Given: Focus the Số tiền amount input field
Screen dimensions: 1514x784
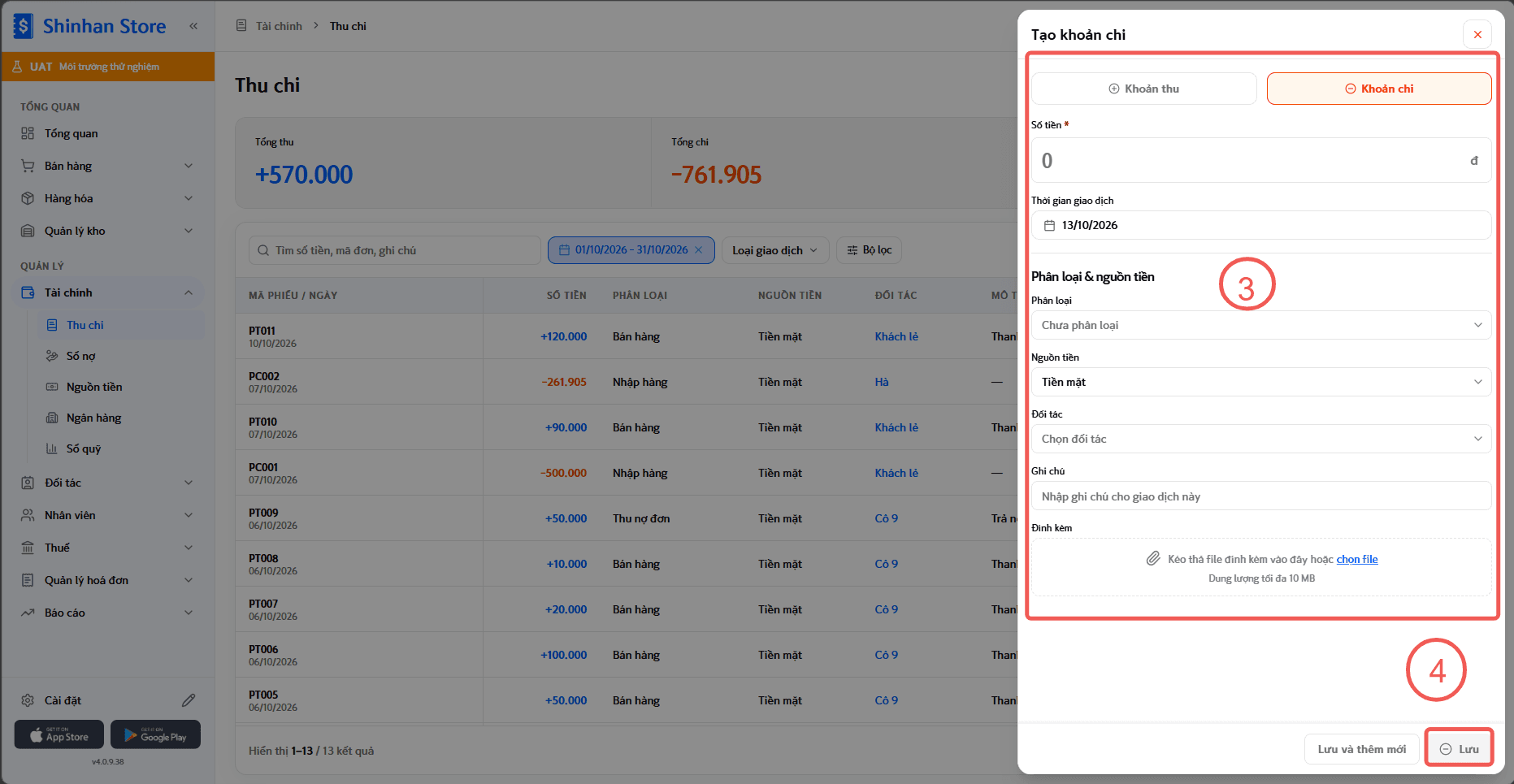Looking at the screenshot, I should coord(1261,160).
